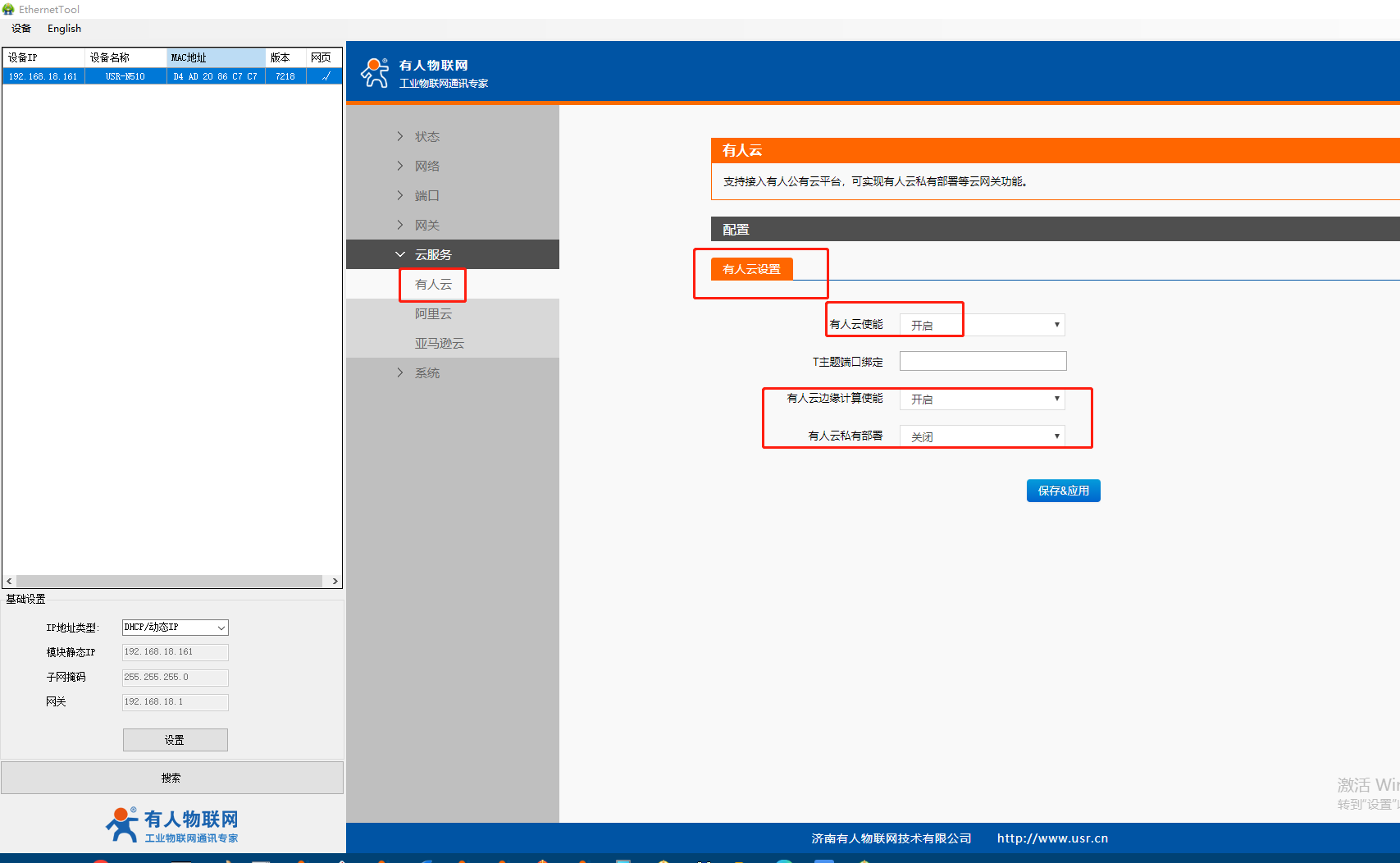Click the 搜索 button to search devices
Viewport: 1400px width, 863px height.
[172, 778]
